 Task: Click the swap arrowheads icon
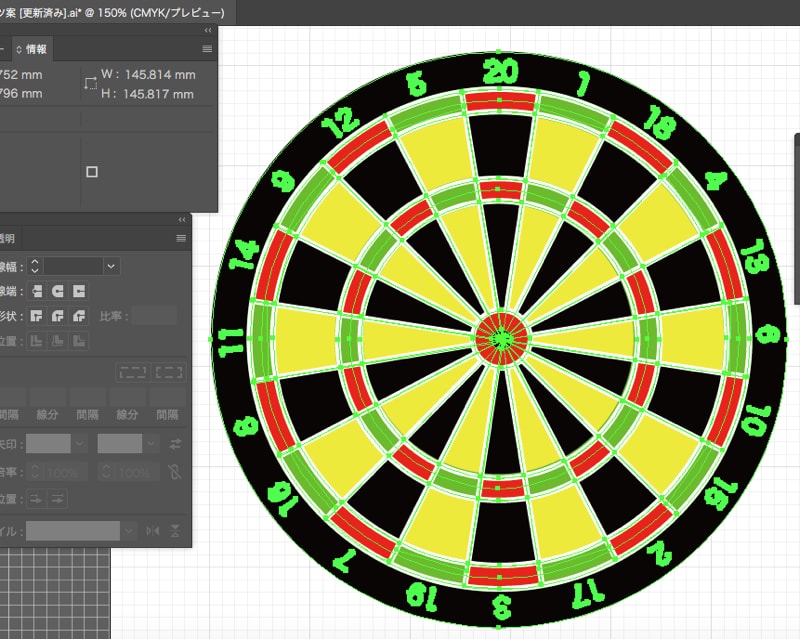[x=176, y=443]
